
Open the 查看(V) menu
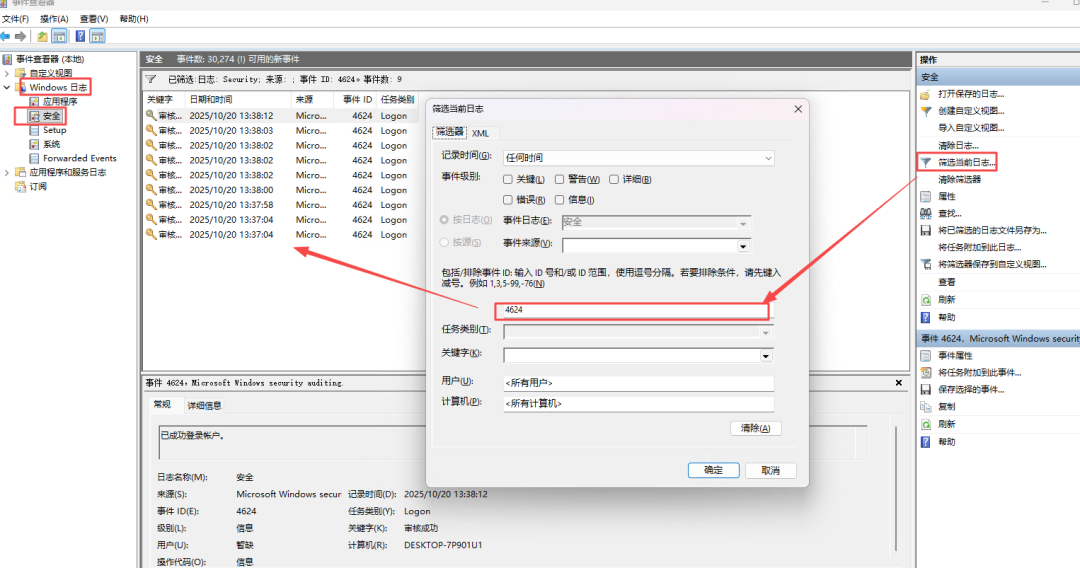tap(94, 19)
